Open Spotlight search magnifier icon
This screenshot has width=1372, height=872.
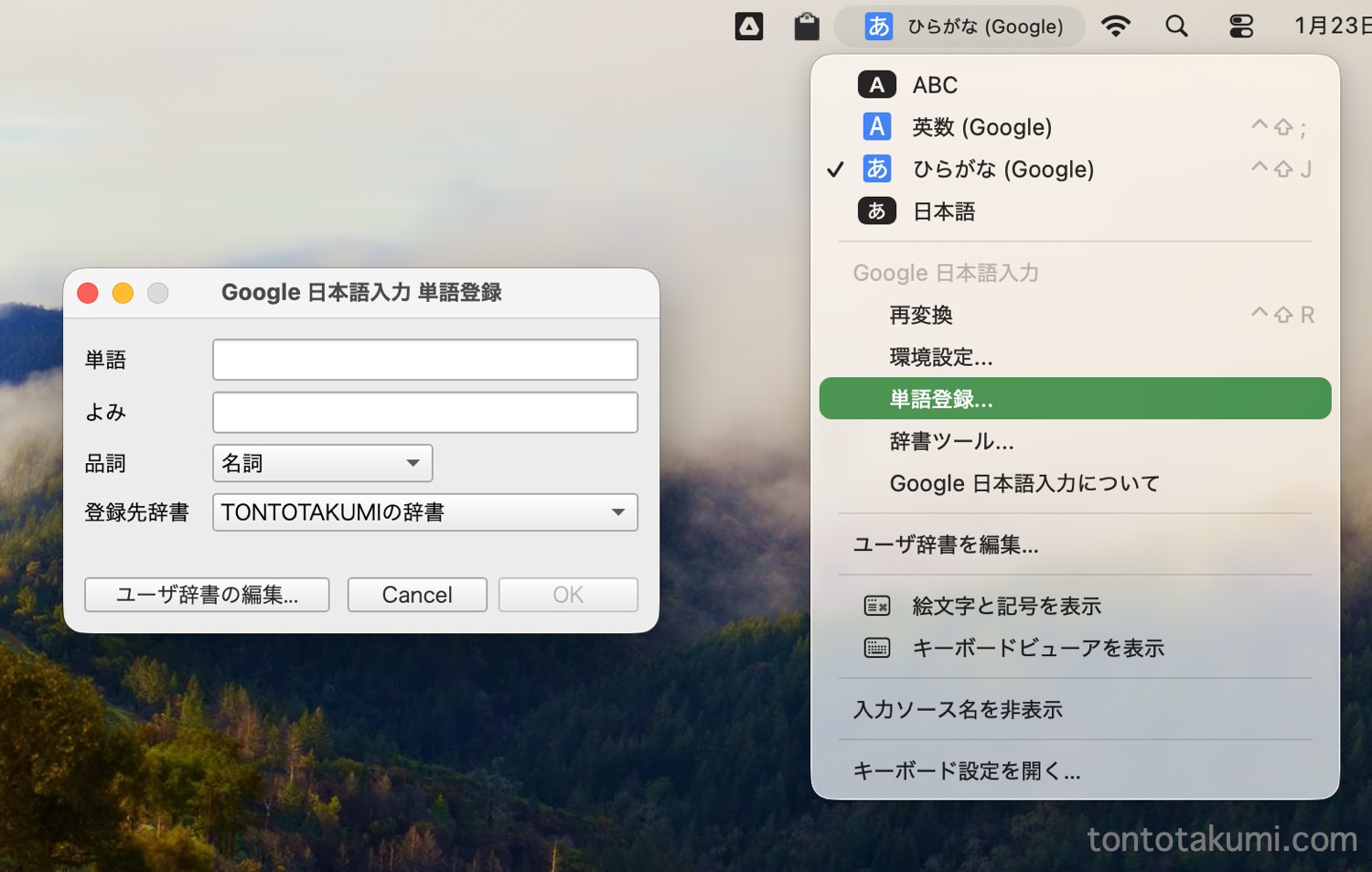pyautogui.click(x=1176, y=27)
